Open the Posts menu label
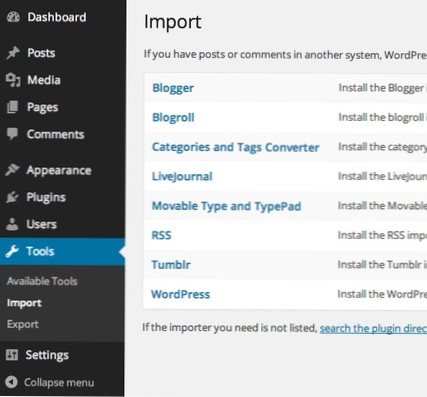 [41, 53]
